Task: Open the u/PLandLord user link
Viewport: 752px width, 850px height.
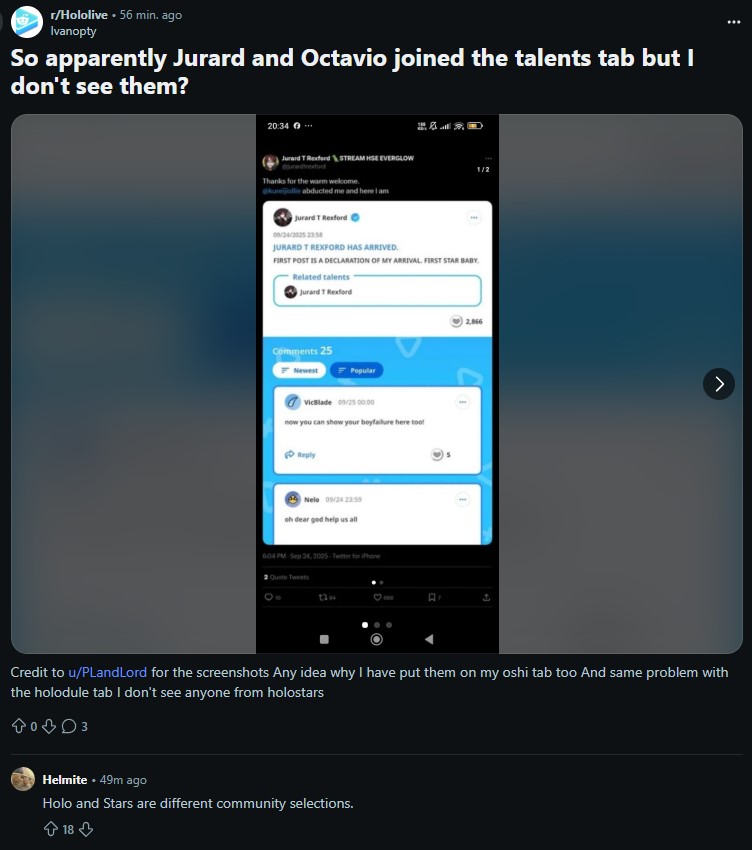Action: tap(108, 672)
